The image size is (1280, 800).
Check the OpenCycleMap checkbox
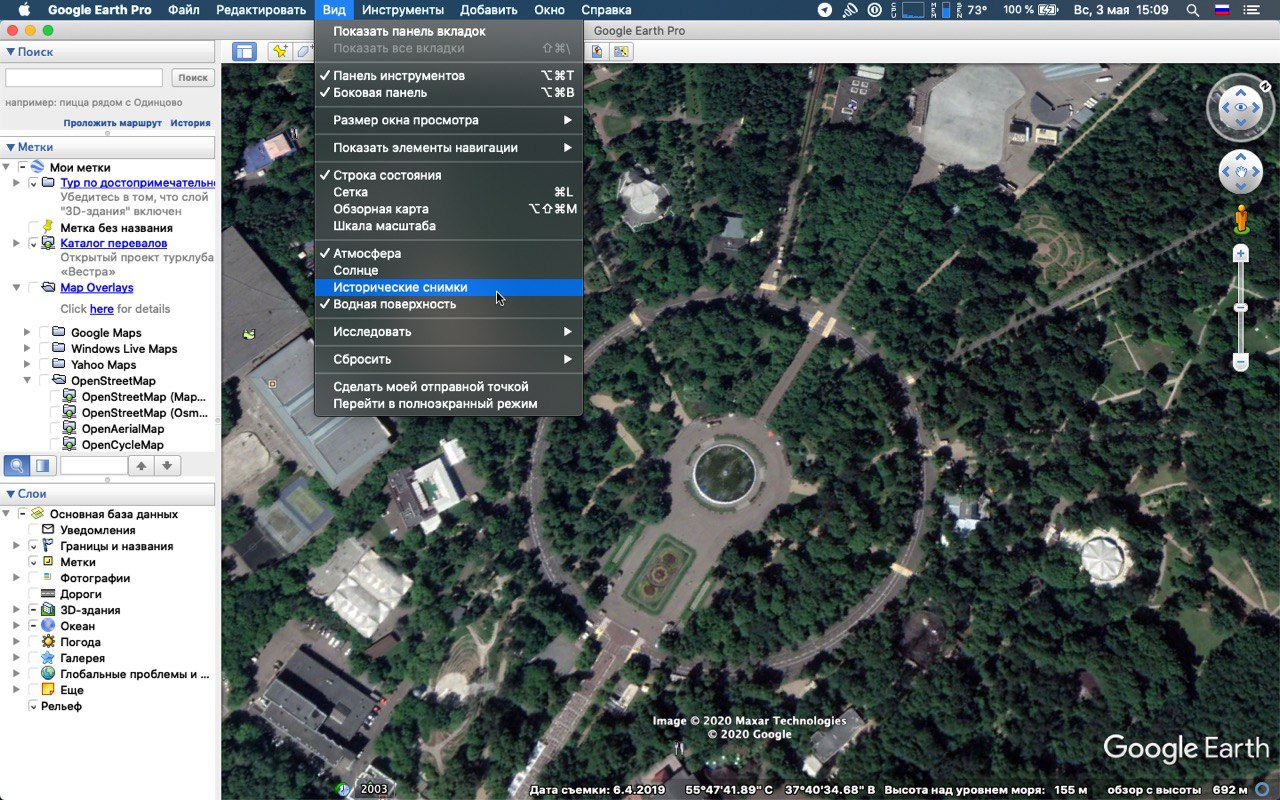tap(55, 445)
